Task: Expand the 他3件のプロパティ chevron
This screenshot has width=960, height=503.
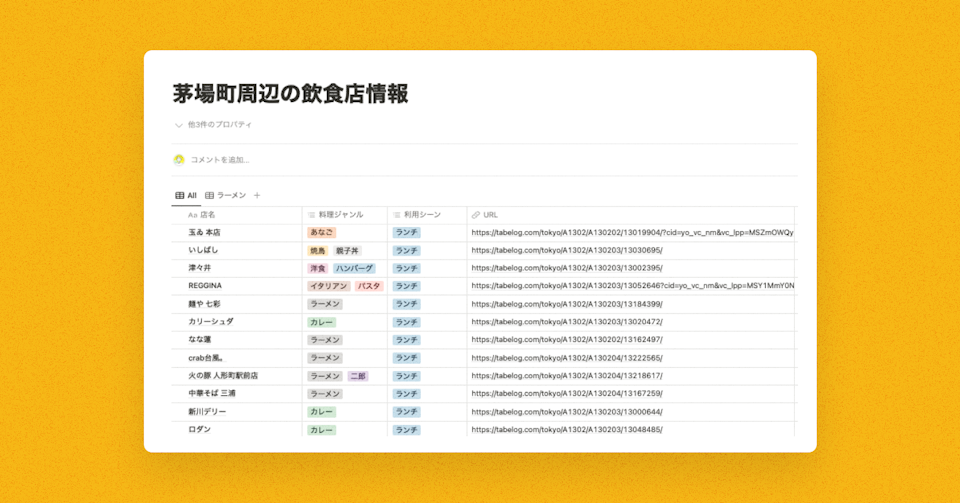Action: pos(179,125)
